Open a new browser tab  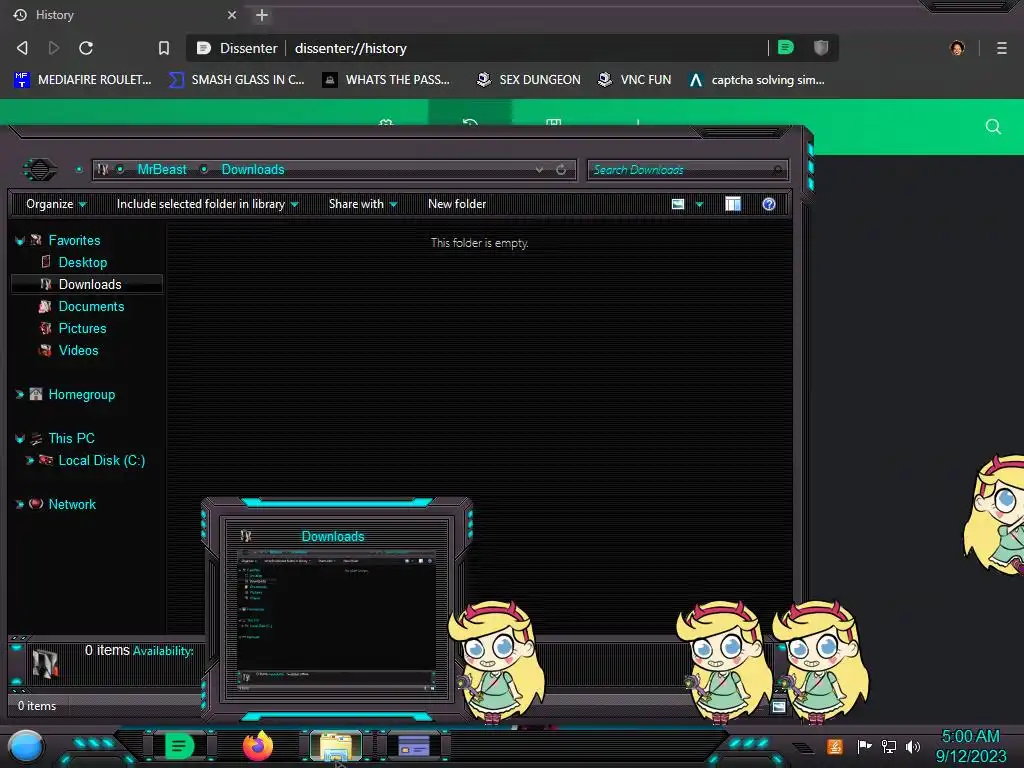tap(262, 14)
